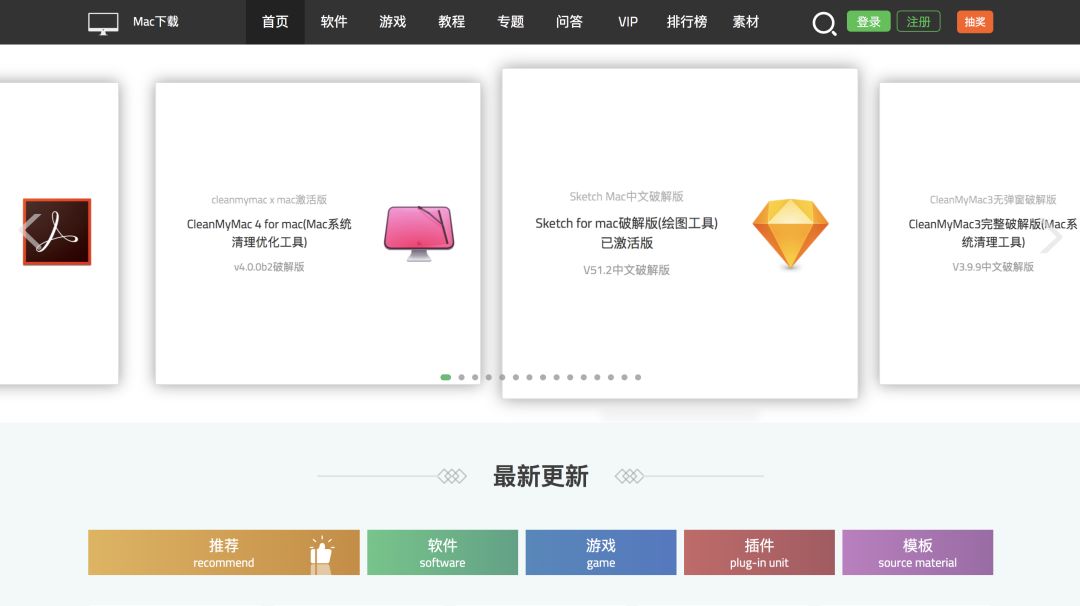Open the 教程 nav item
Image resolution: width=1080 pixels, height=606 pixels.
[x=452, y=22]
